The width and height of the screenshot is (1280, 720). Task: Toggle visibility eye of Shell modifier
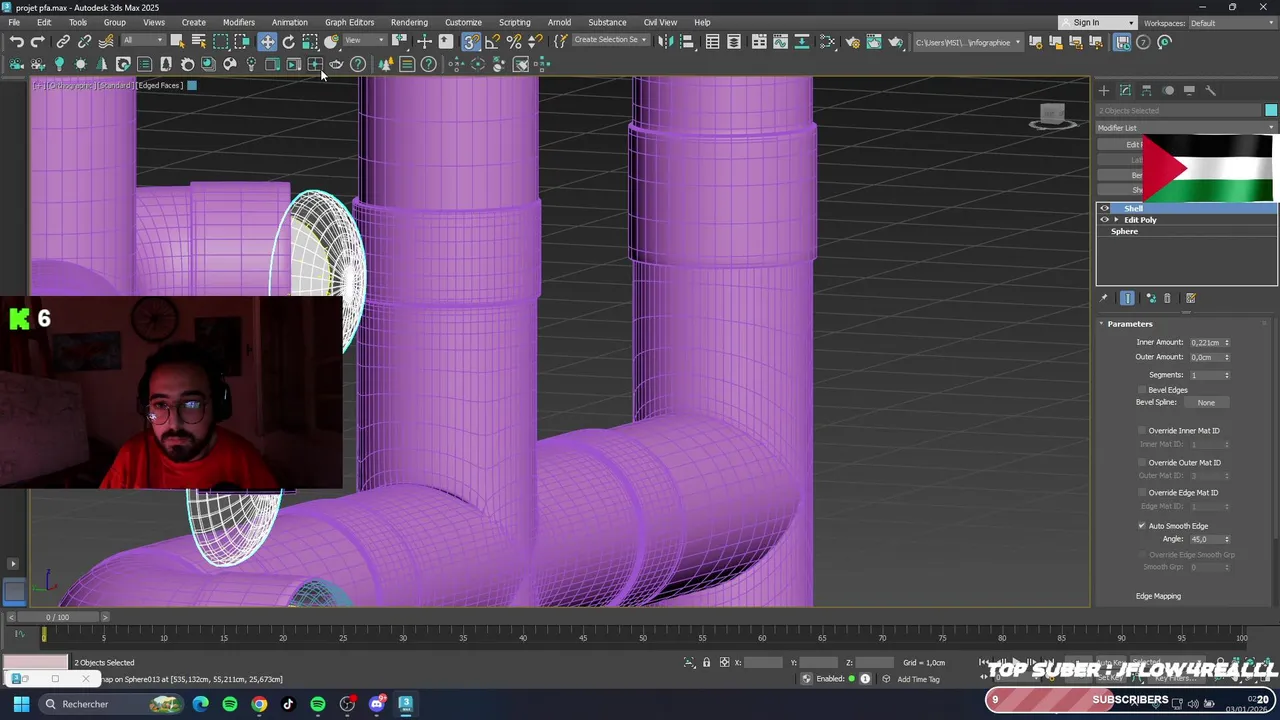pos(1105,208)
